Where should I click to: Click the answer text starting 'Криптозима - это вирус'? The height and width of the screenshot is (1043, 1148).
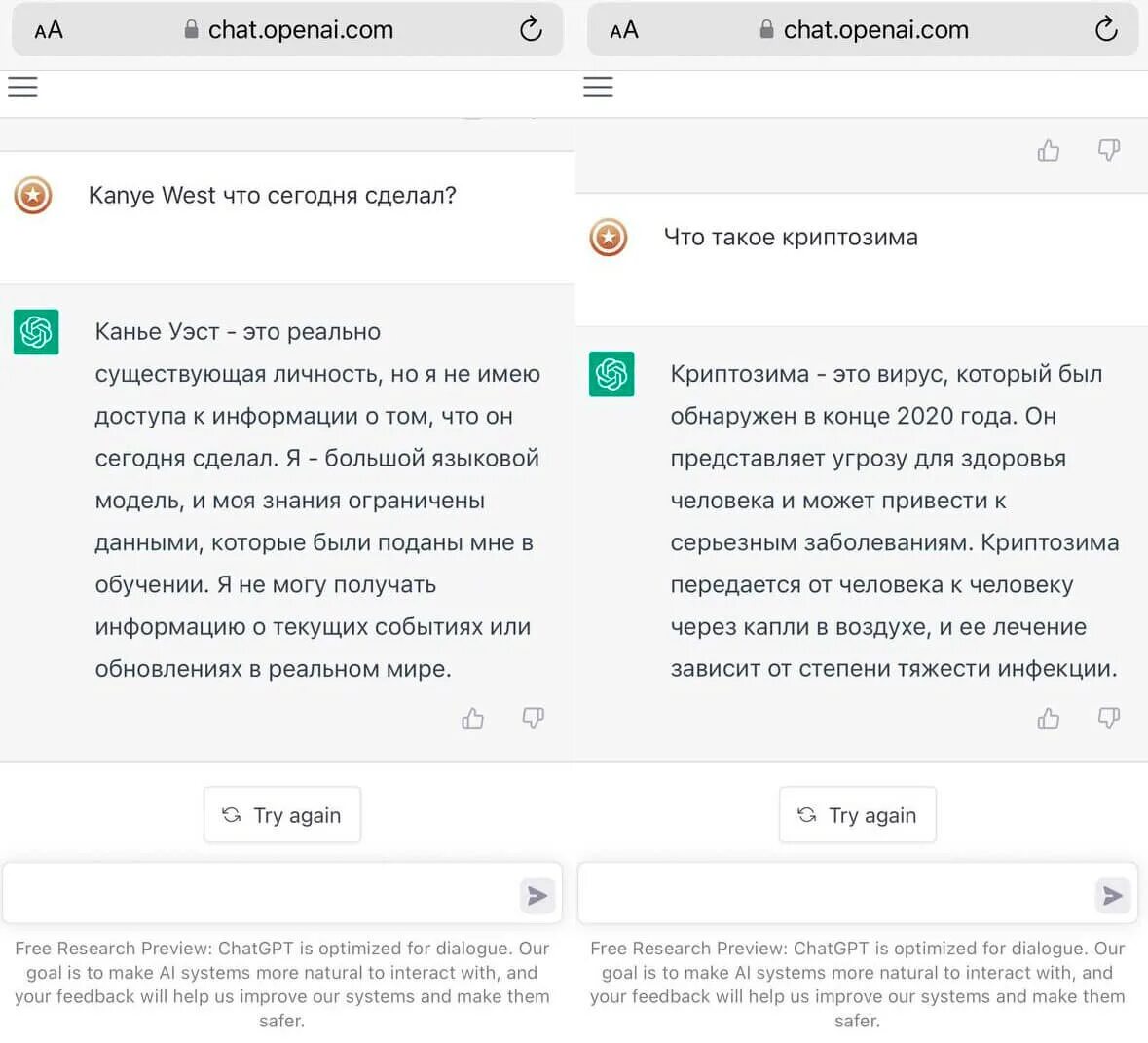pyautogui.click(x=895, y=522)
